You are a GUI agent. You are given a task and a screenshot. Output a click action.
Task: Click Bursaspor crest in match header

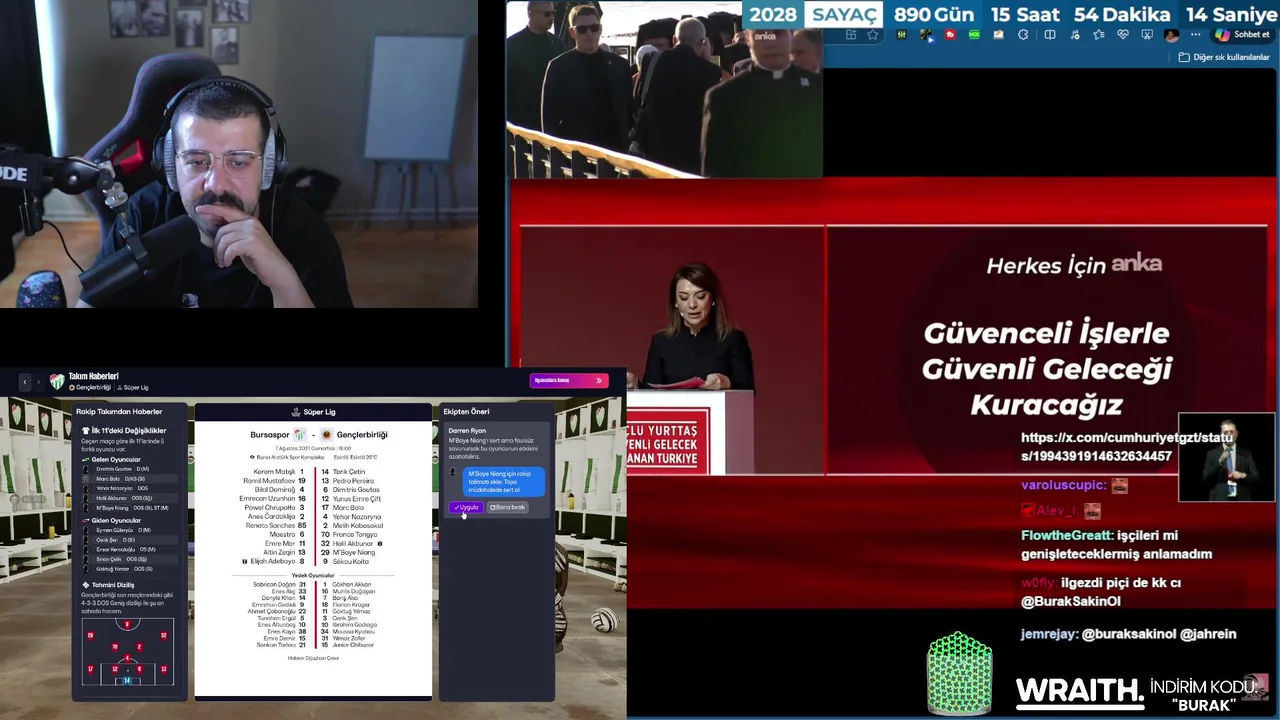tap(300, 435)
